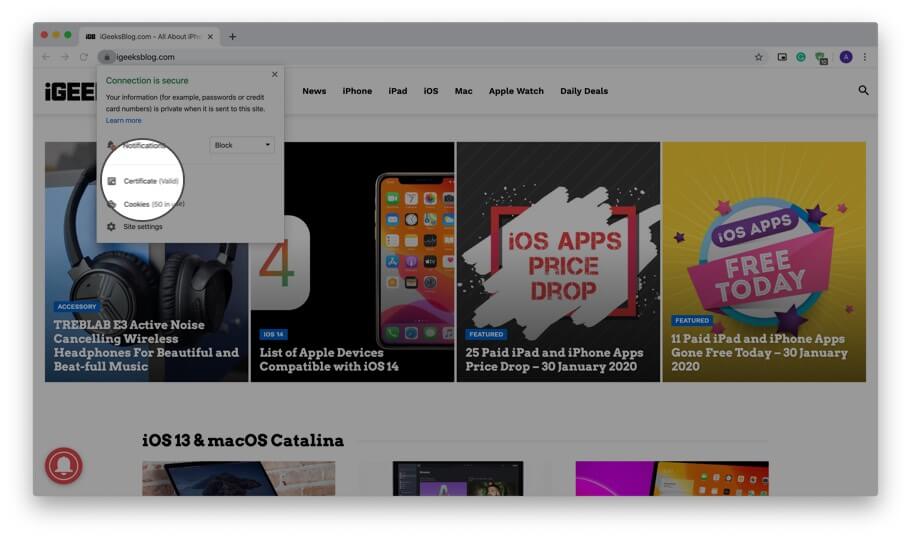Screen dimensions: 911x539
Task: Open the Daily Deals menu item
Action: click(x=584, y=91)
